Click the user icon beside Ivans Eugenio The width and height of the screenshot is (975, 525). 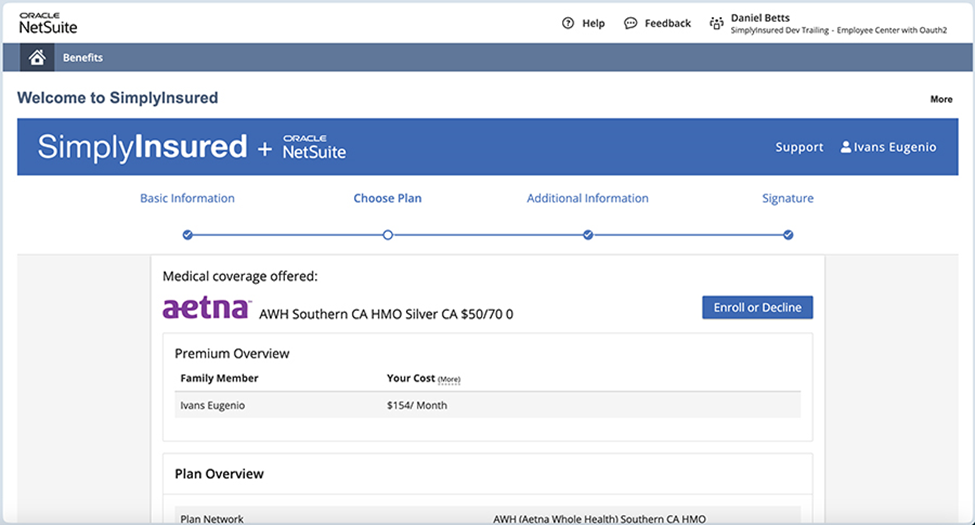pyautogui.click(x=845, y=147)
